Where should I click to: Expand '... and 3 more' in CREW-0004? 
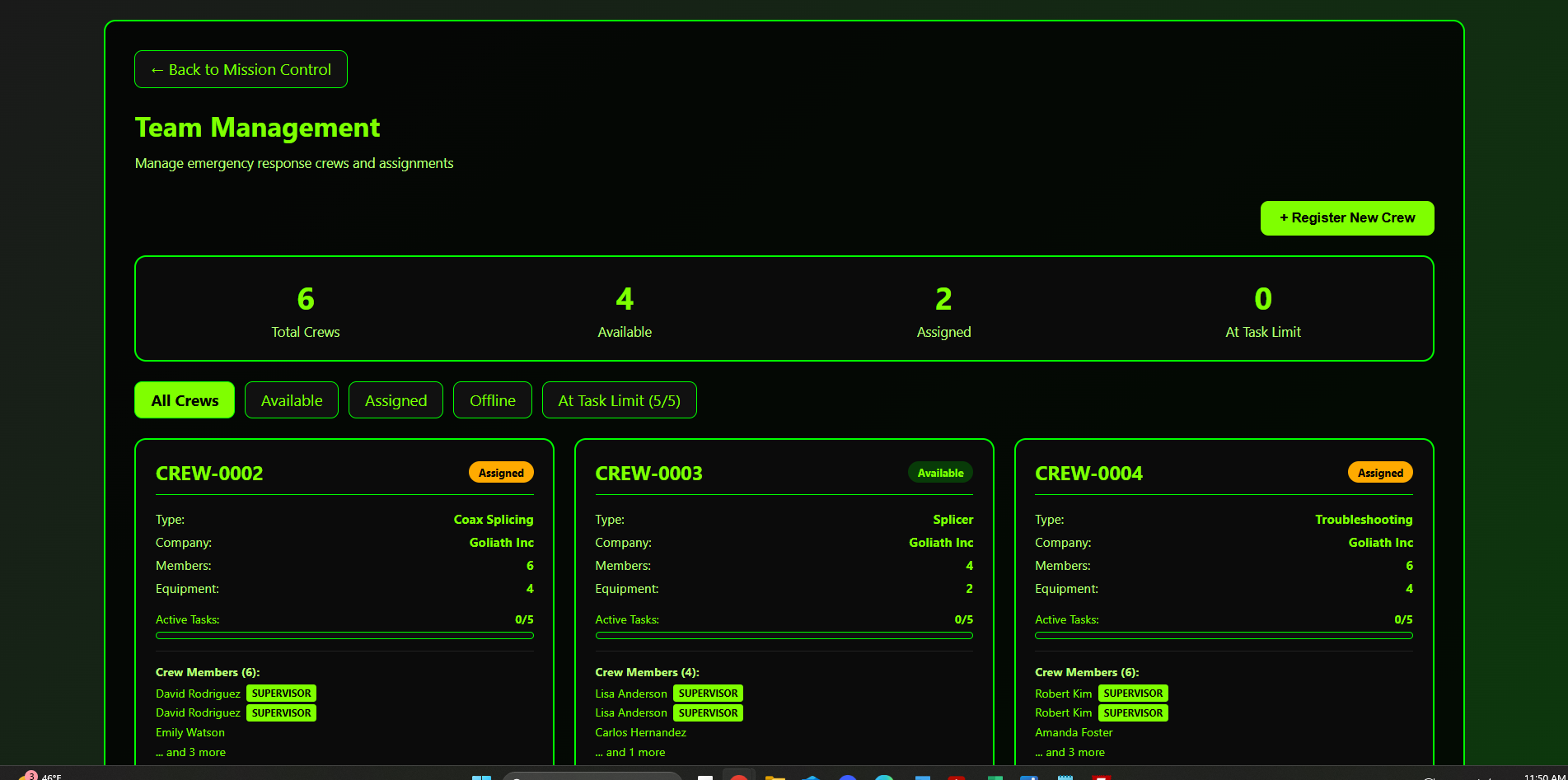pos(1070,752)
